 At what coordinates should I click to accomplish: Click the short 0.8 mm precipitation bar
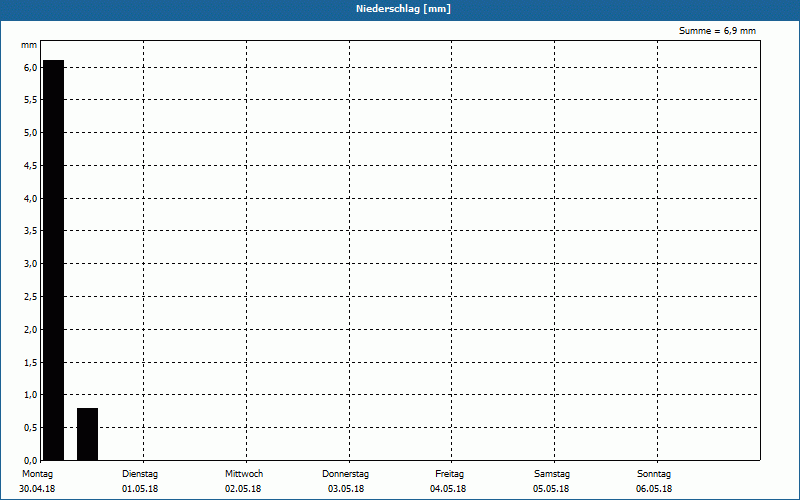coord(87,434)
